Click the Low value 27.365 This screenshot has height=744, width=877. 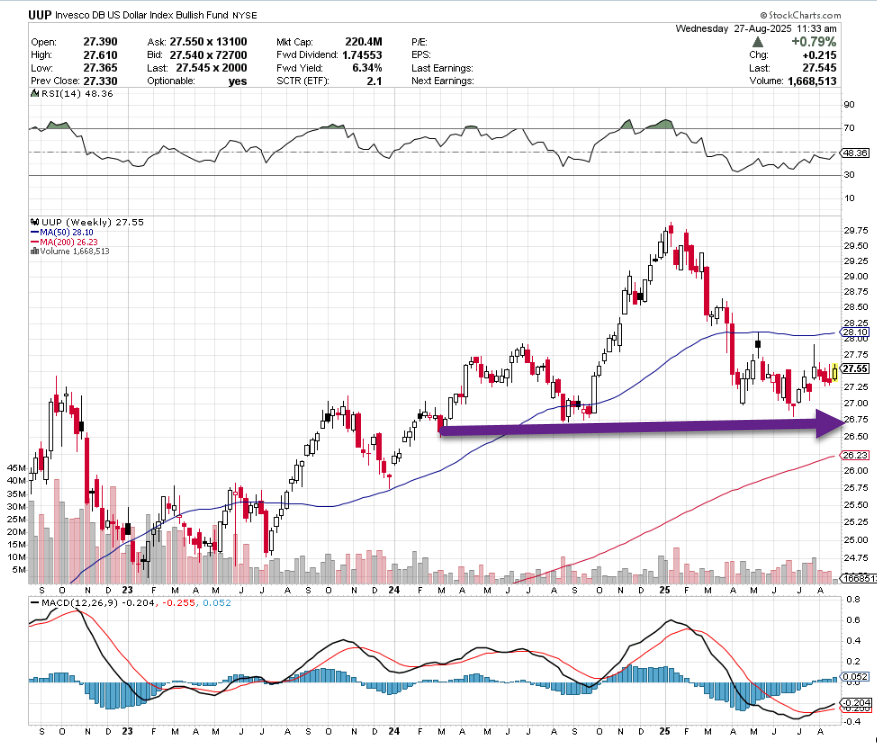click(x=101, y=68)
